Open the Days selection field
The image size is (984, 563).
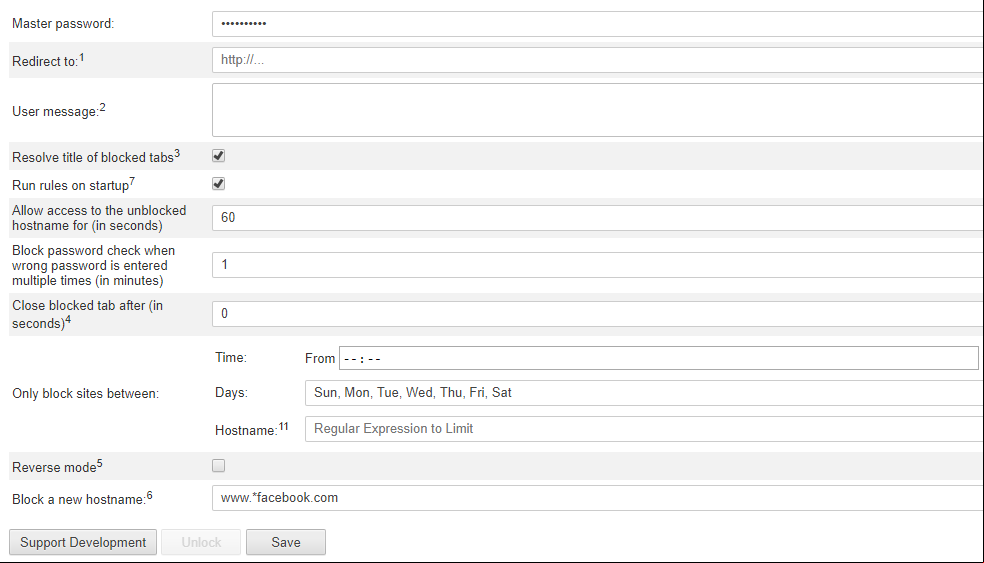click(644, 393)
